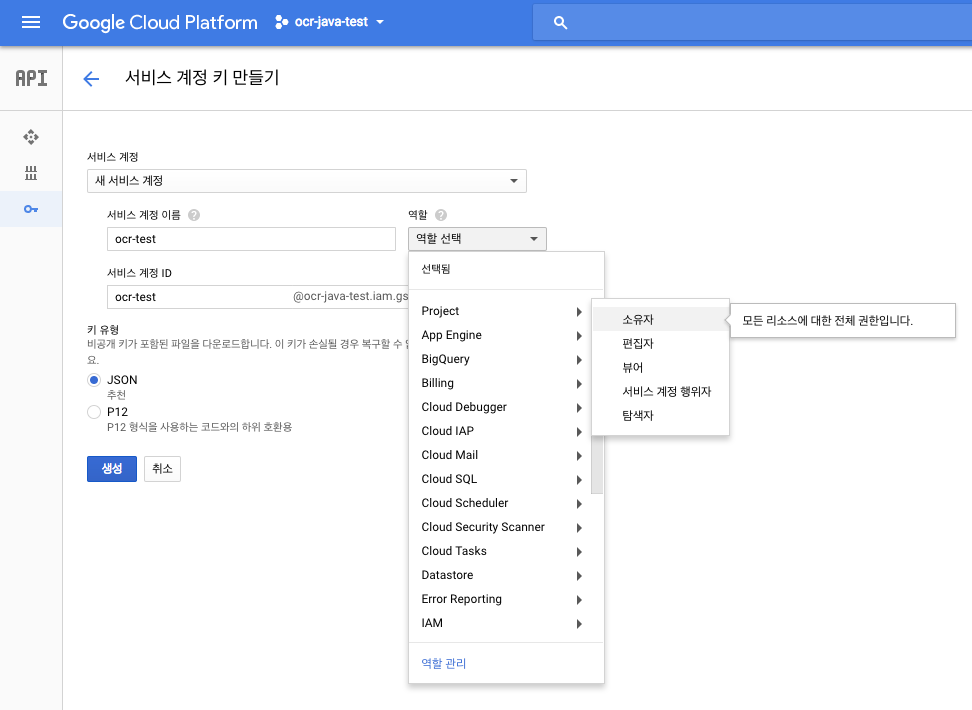Screen dimensions: 972x710
Task: Expand the Project role submenu
Action: point(502,311)
